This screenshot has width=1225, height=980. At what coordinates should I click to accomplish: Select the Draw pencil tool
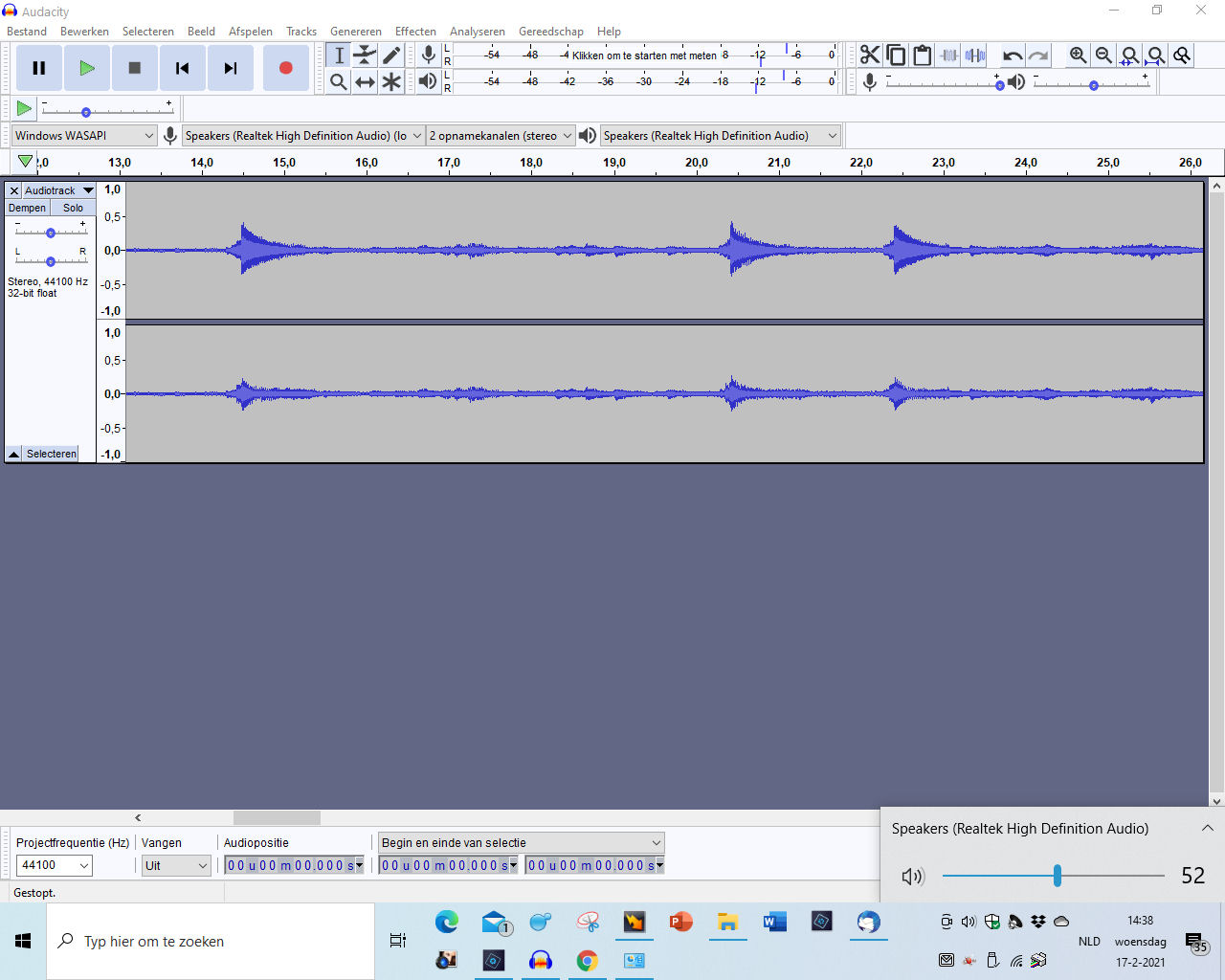(x=391, y=56)
